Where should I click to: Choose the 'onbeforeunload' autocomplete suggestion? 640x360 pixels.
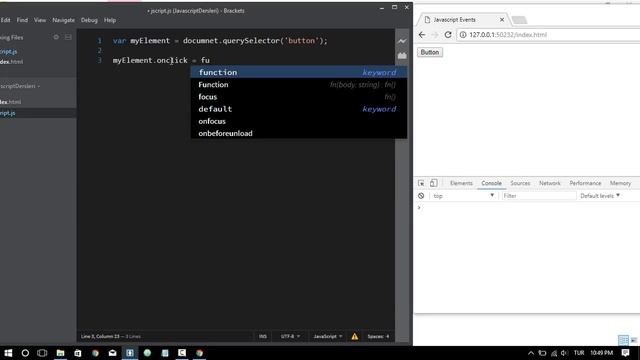tap(299, 133)
